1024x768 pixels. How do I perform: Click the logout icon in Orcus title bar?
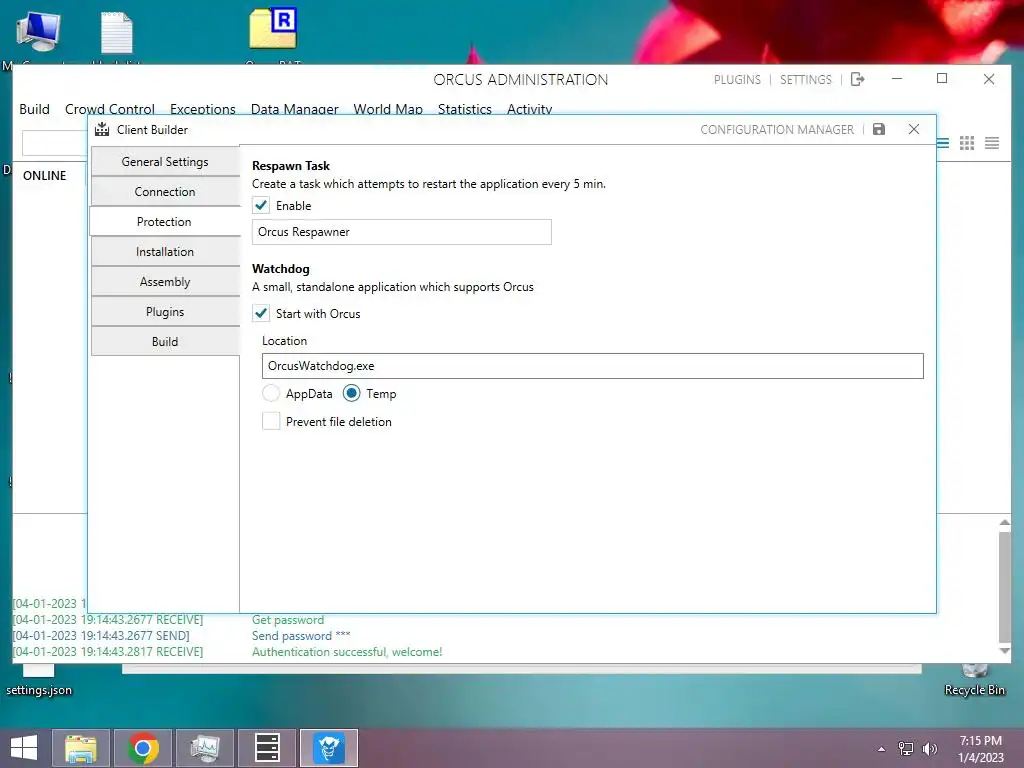pos(857,79)
